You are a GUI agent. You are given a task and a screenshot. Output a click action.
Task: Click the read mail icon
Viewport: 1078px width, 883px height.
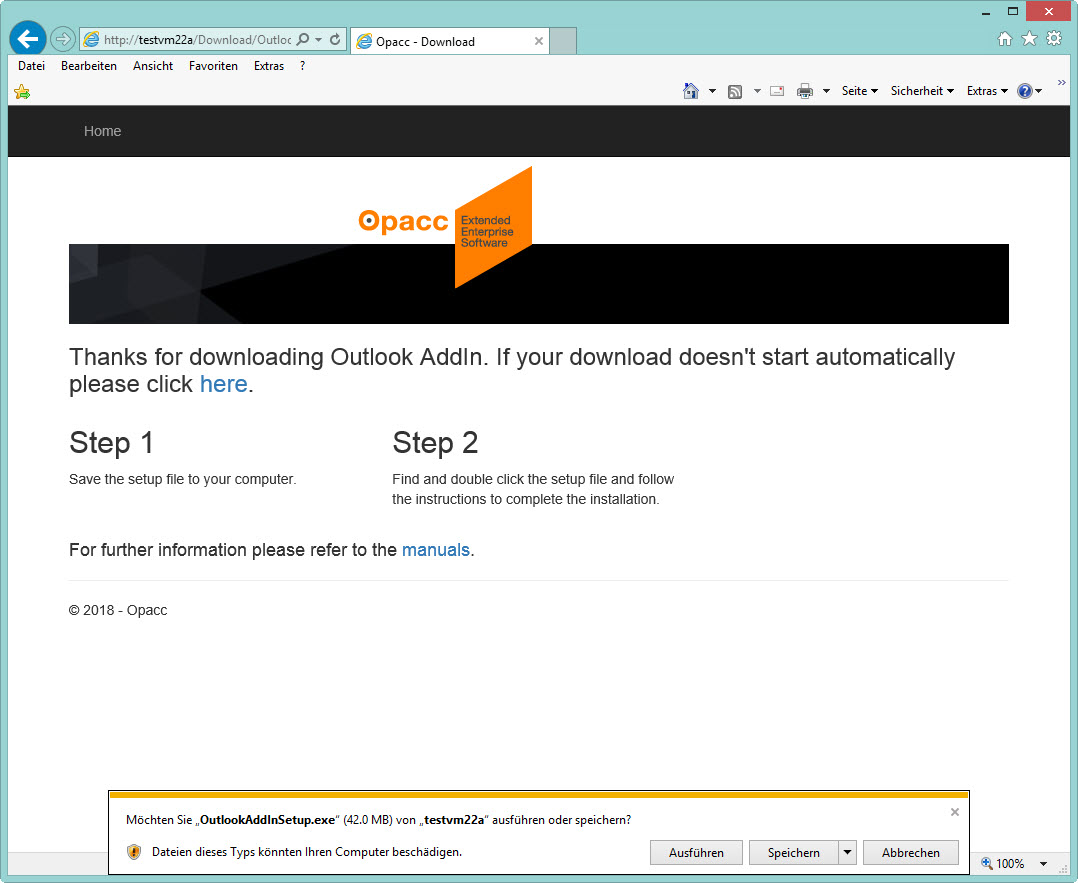[777, 91]
